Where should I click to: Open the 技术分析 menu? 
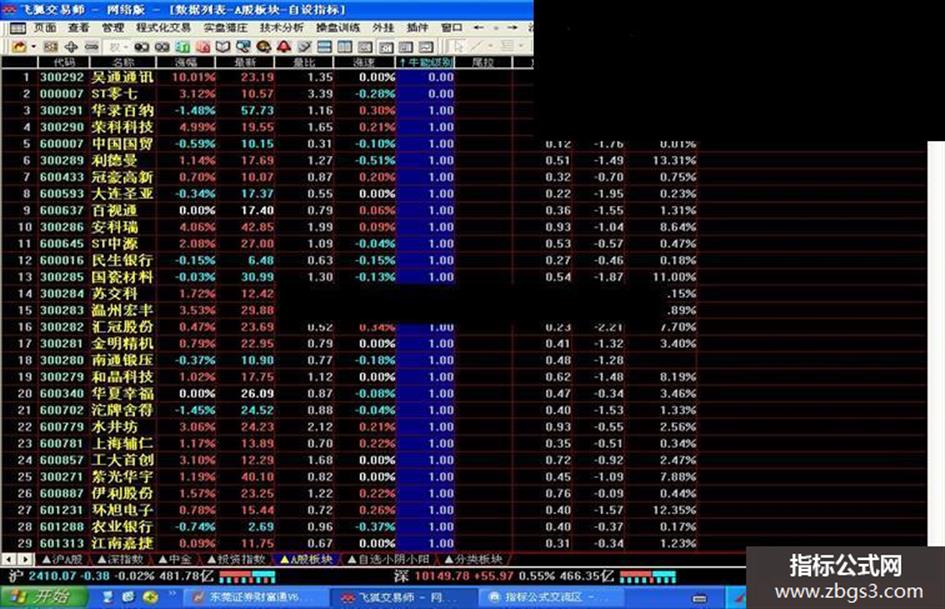click(282, 28)
